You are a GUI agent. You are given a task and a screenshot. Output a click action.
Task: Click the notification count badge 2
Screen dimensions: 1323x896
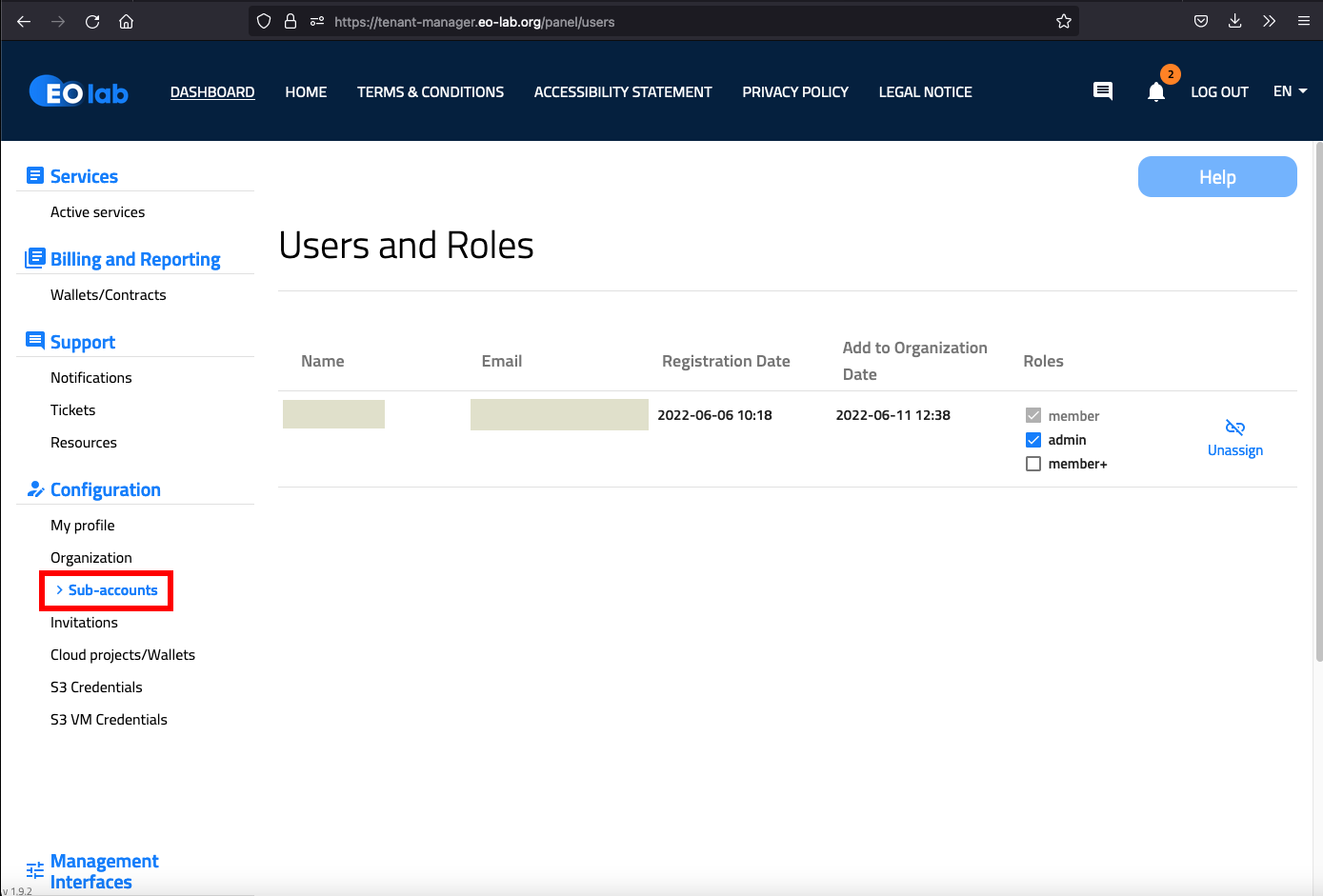coord(1171,74)
